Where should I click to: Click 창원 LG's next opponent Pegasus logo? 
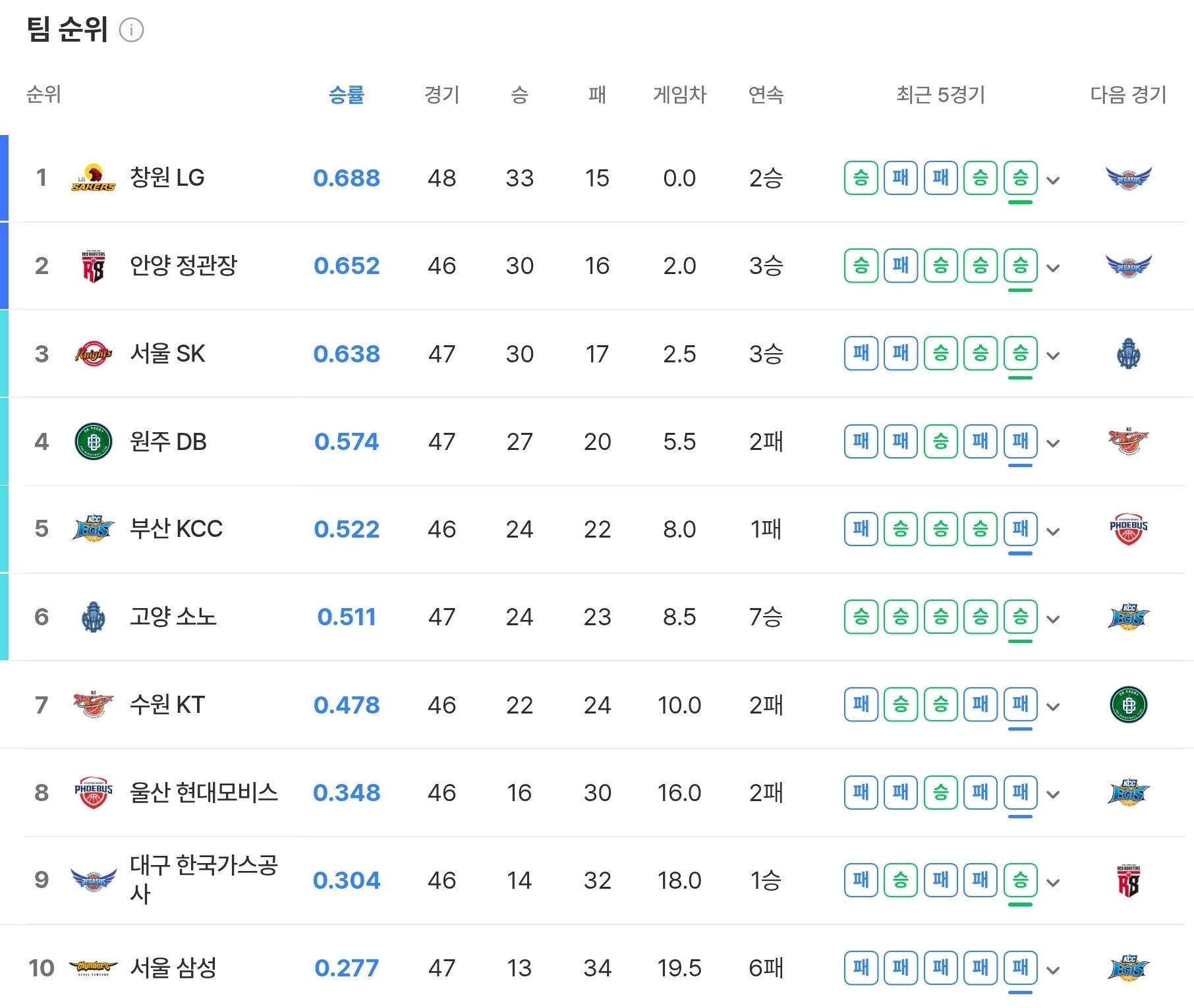(1128, 178)
